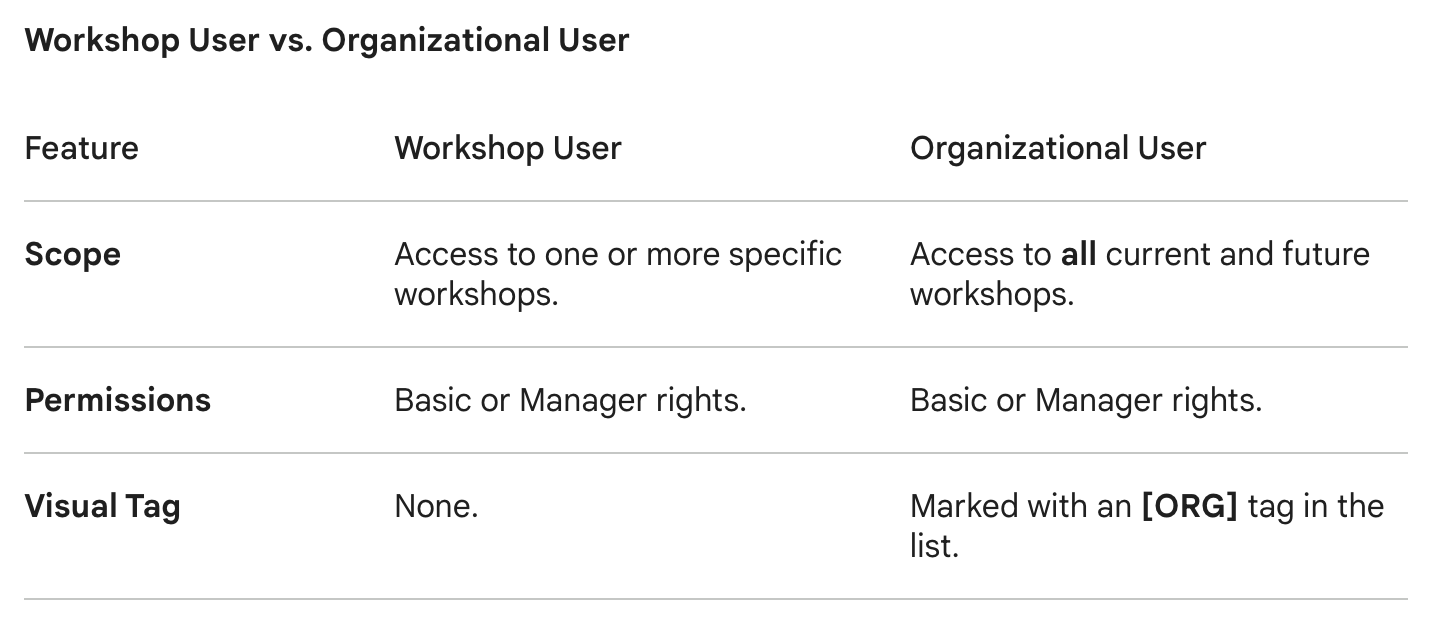The height and width of the screenshot is (628, 1446).
Task: Click Workshop User's 'Basic or Manager rights.' cell
Action: tap(570, 400)
